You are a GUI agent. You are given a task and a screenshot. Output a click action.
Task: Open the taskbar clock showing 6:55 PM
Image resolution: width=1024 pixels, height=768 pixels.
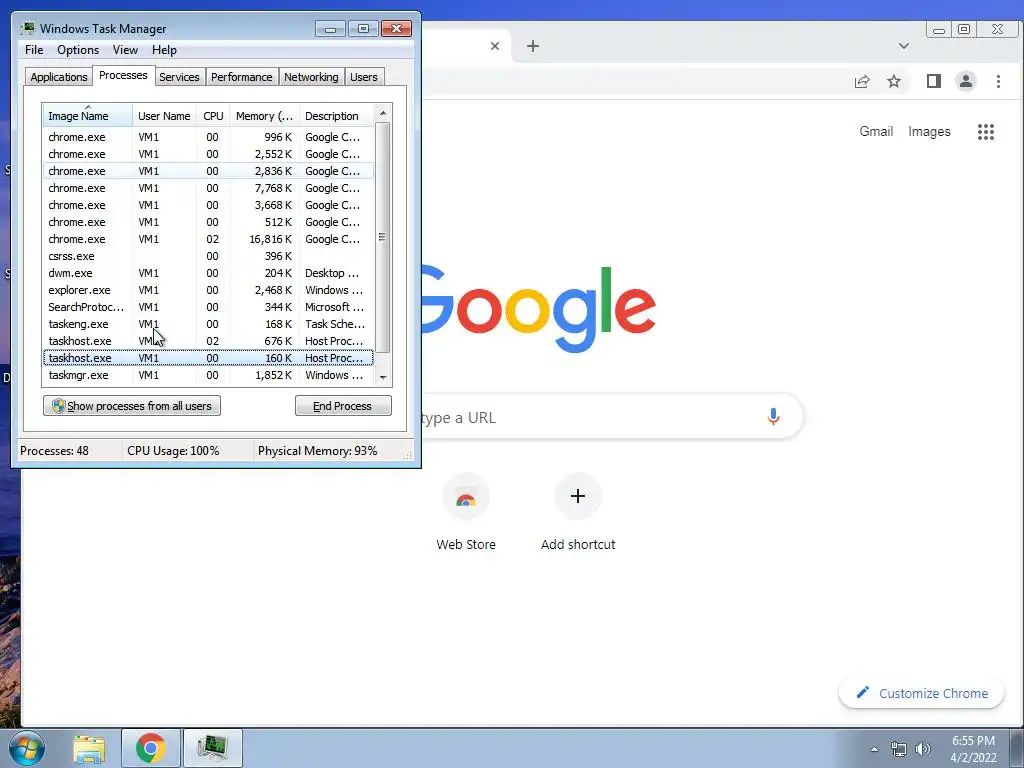click(973, 749)
